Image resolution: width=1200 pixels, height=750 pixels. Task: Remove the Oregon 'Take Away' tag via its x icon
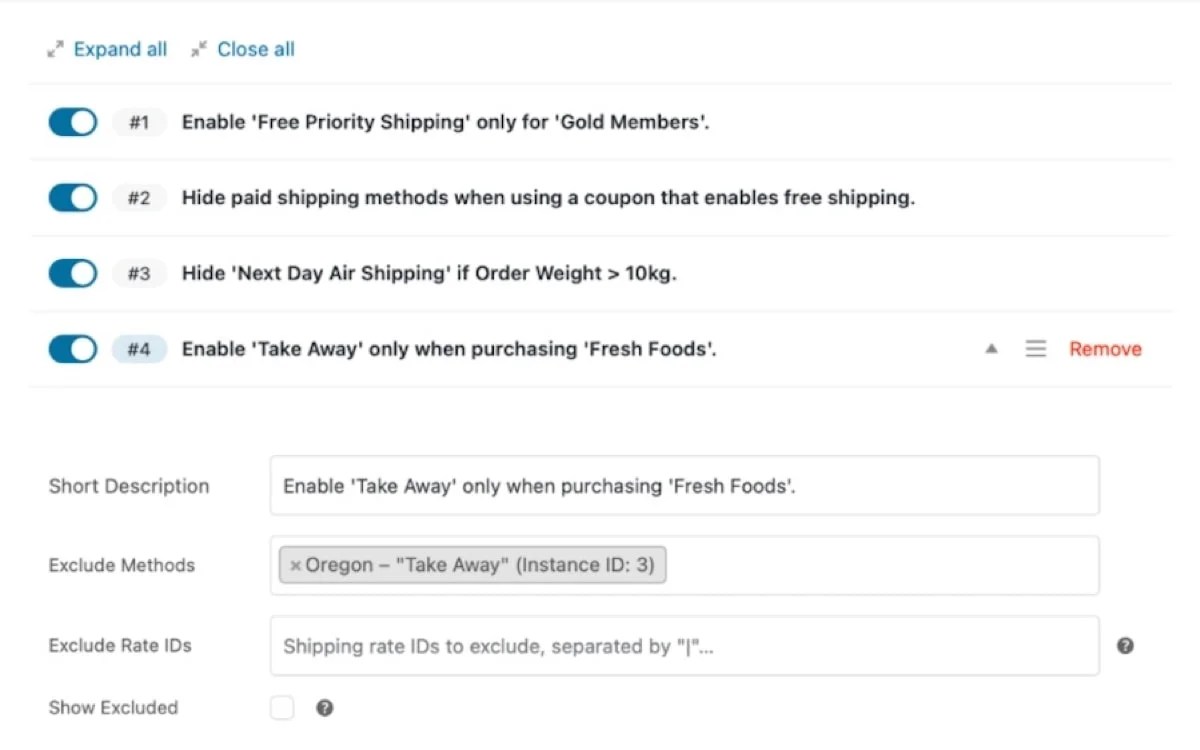295,565
